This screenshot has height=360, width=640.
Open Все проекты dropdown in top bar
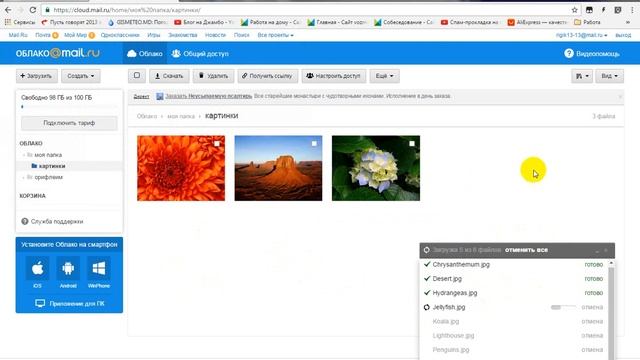click(x=276, y=35)
